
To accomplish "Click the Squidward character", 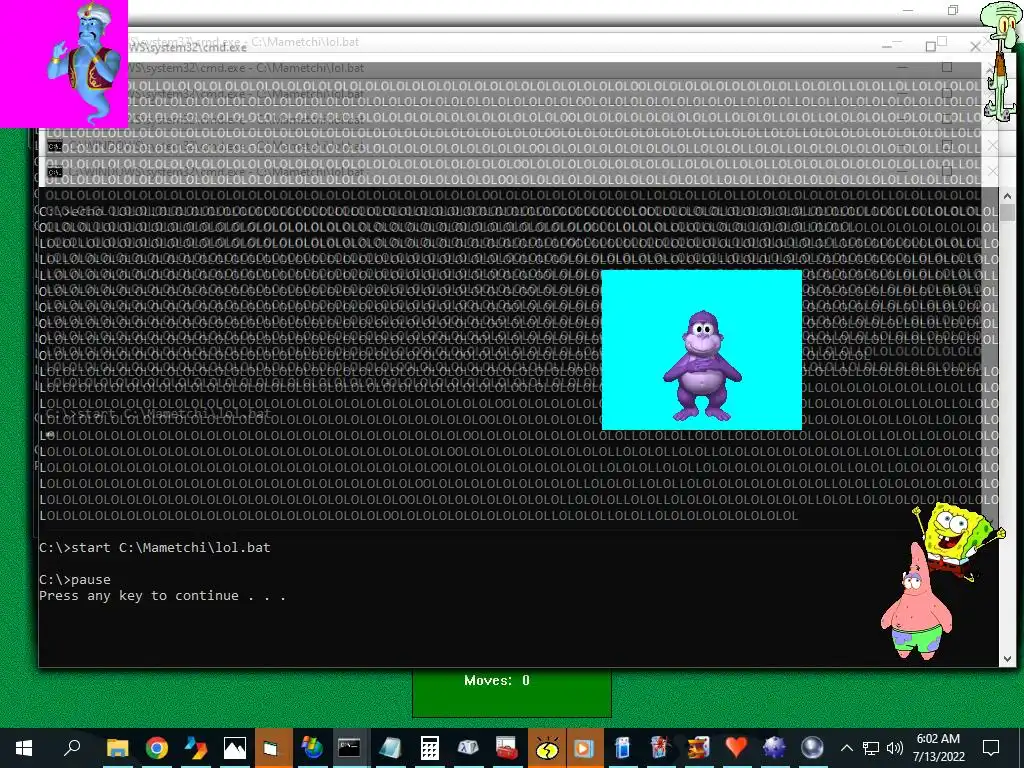I will [x=1002, y=60].
